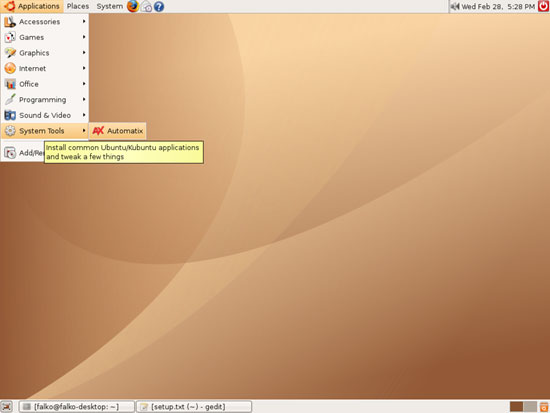
Task: Open the Places menu
Action: click(x=78, y=6)
